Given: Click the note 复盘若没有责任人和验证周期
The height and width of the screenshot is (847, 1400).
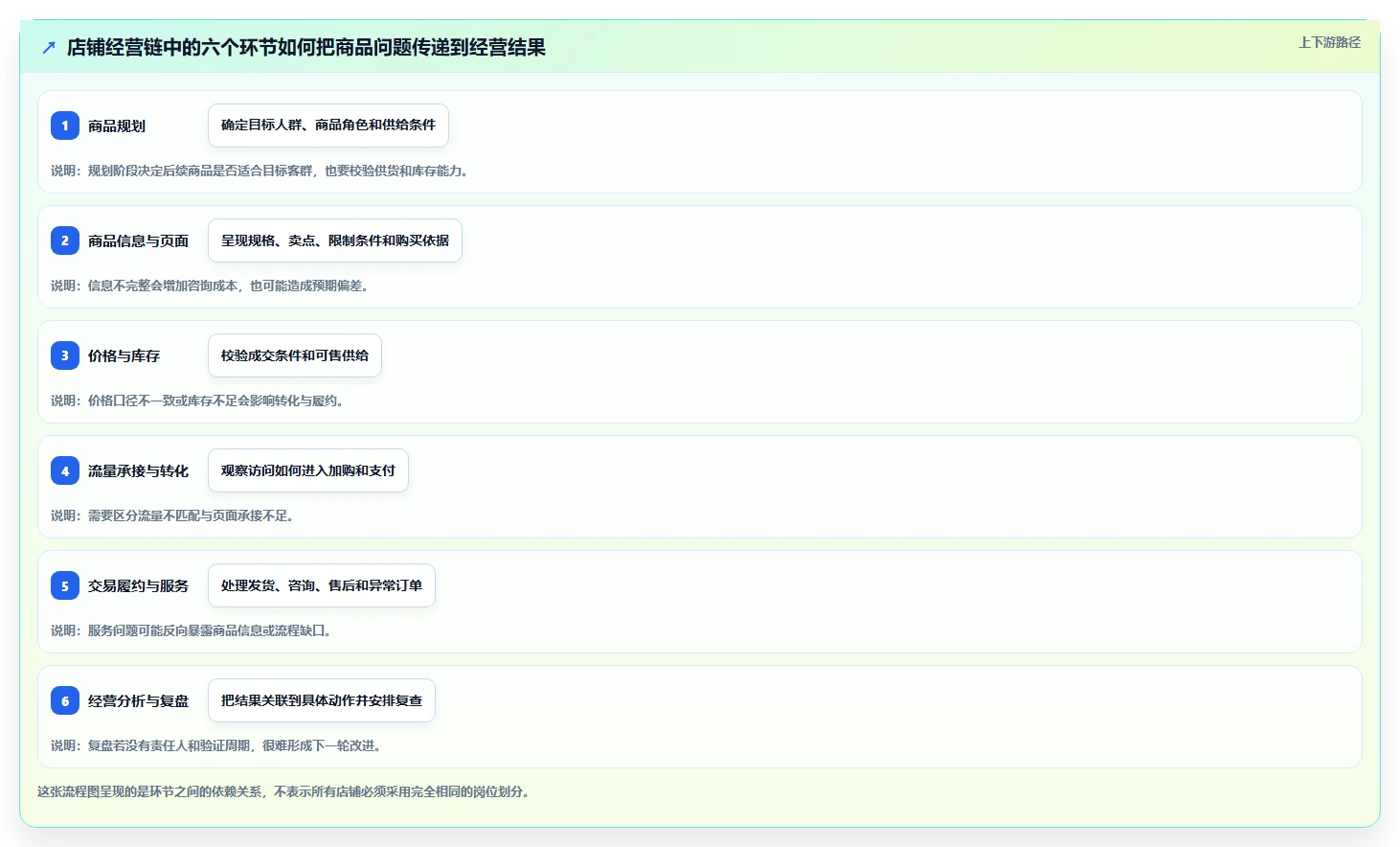Looking at the screenshot, I should click(215, 745).
